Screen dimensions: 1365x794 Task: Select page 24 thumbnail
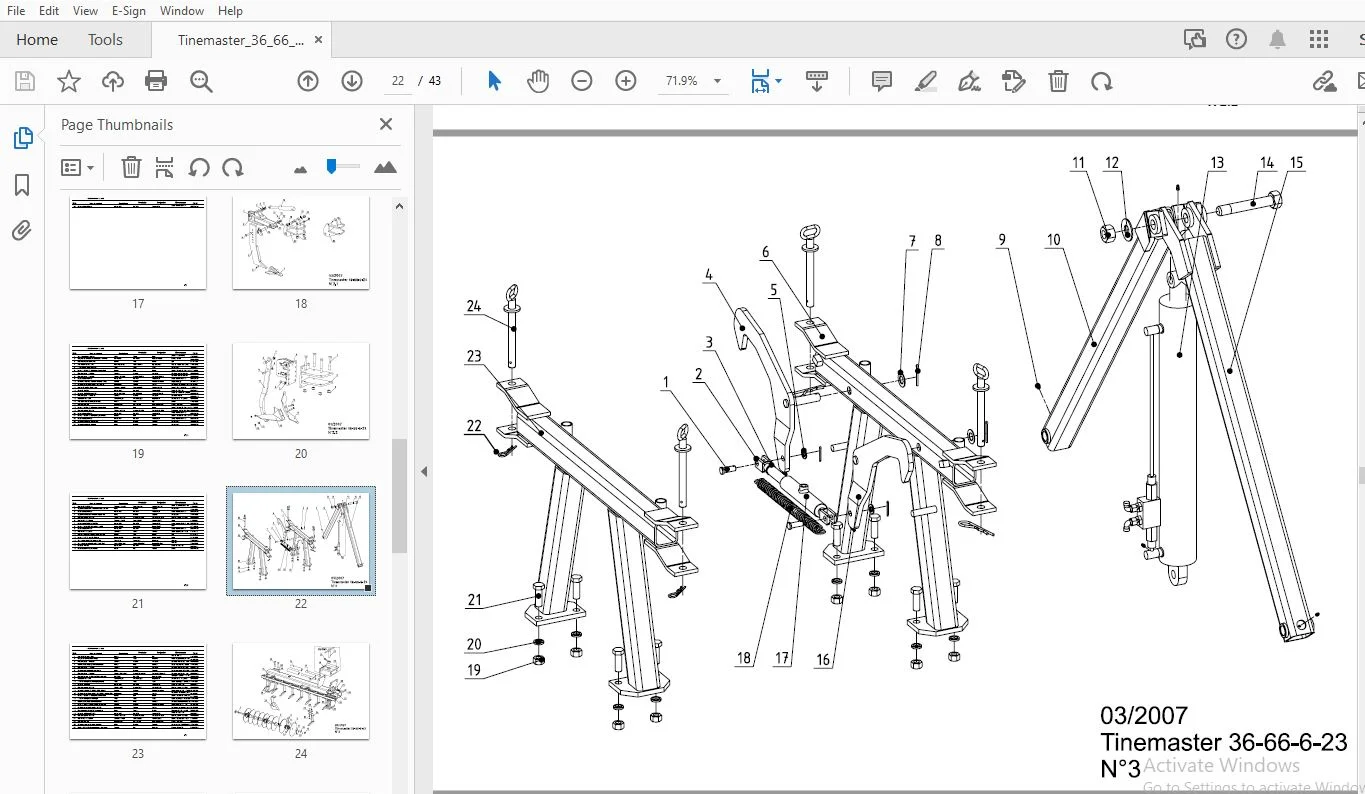click(301, 691)
